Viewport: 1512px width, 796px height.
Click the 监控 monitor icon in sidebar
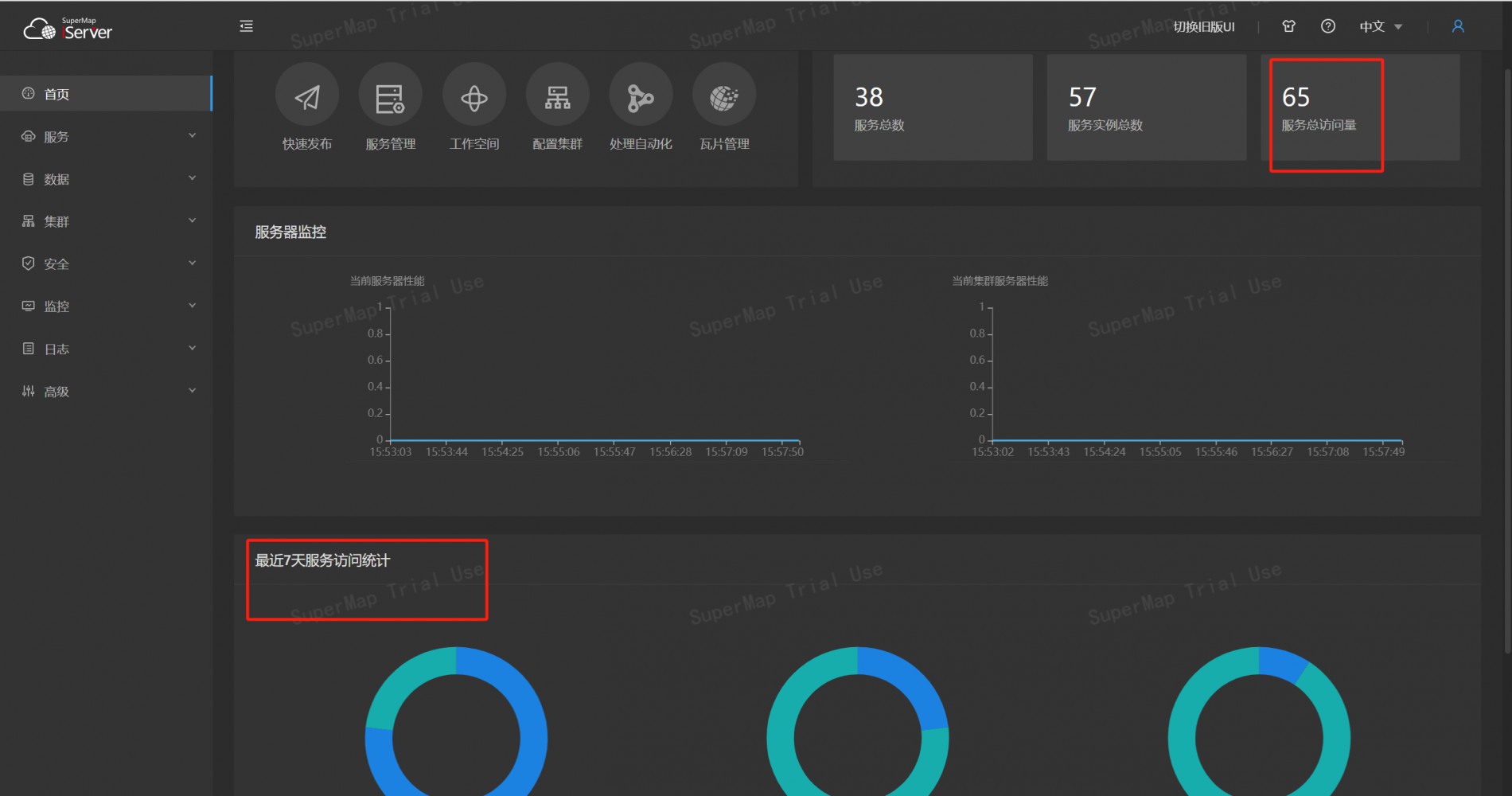coord(29,306)
